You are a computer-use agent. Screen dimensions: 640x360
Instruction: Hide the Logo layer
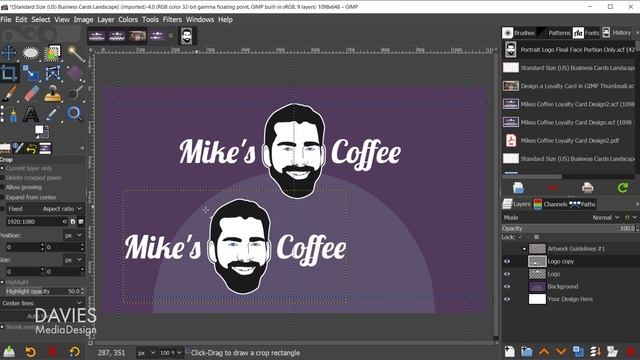pyautogui.click(x=507, y=274)
